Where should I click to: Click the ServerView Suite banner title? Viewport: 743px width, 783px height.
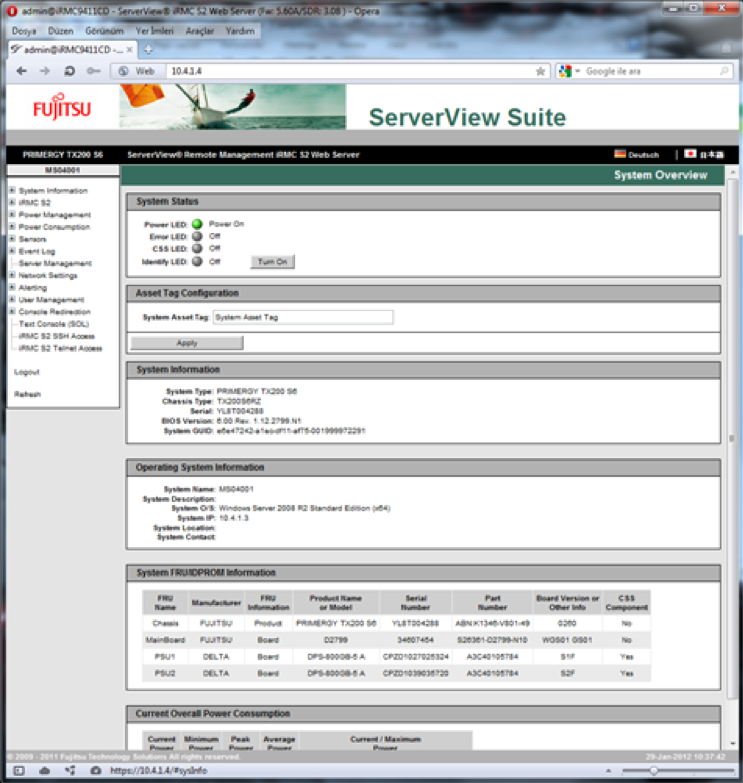[x=467, y=117]
